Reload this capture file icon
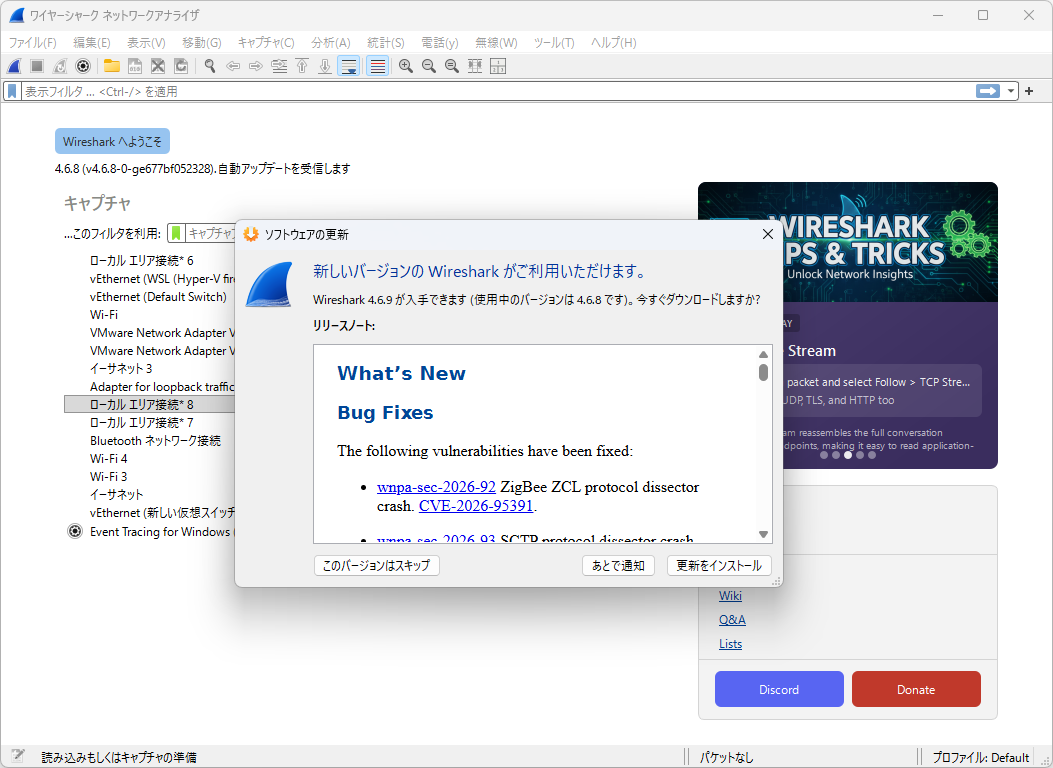Viewport: 1053px width, 768px height. point(181,66)
